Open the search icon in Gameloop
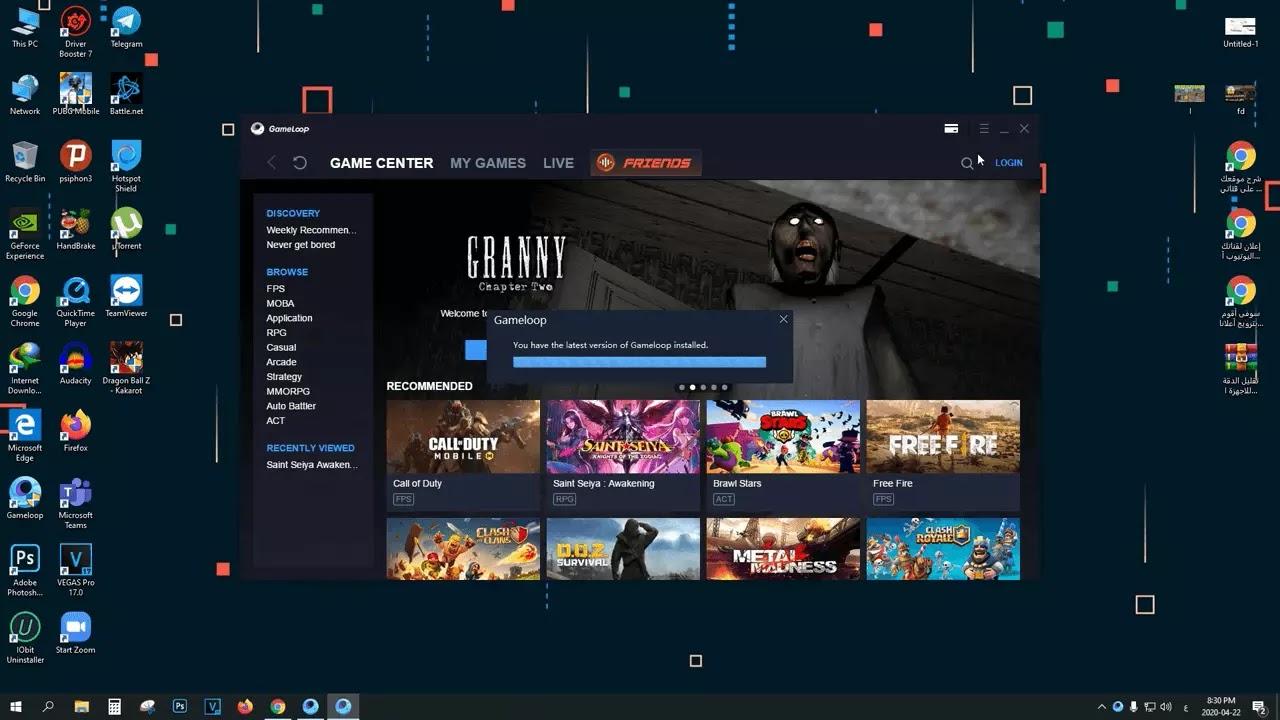1280x720 pixels. click(x=967, y=163)
